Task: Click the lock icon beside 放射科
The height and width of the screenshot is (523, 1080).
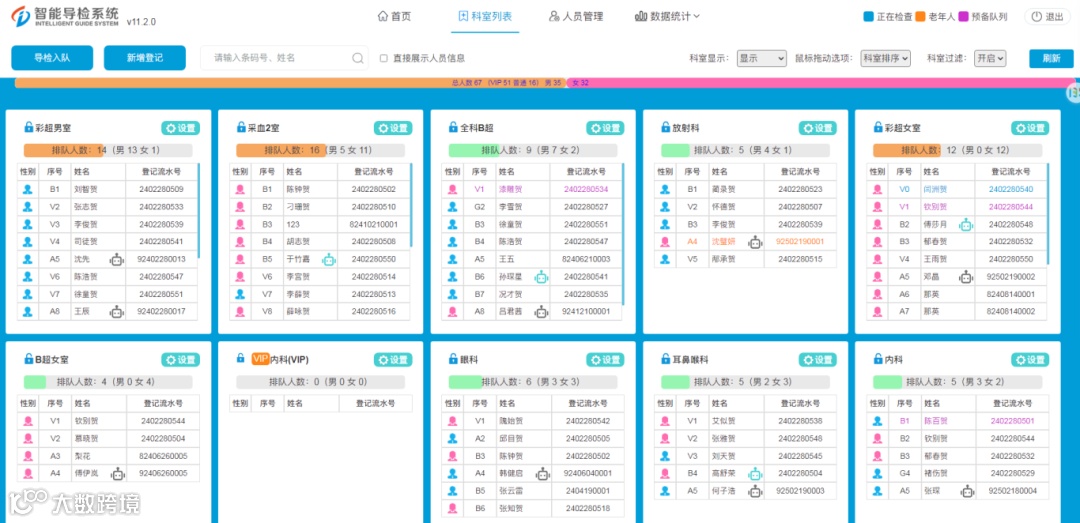Action: (666, 127)
